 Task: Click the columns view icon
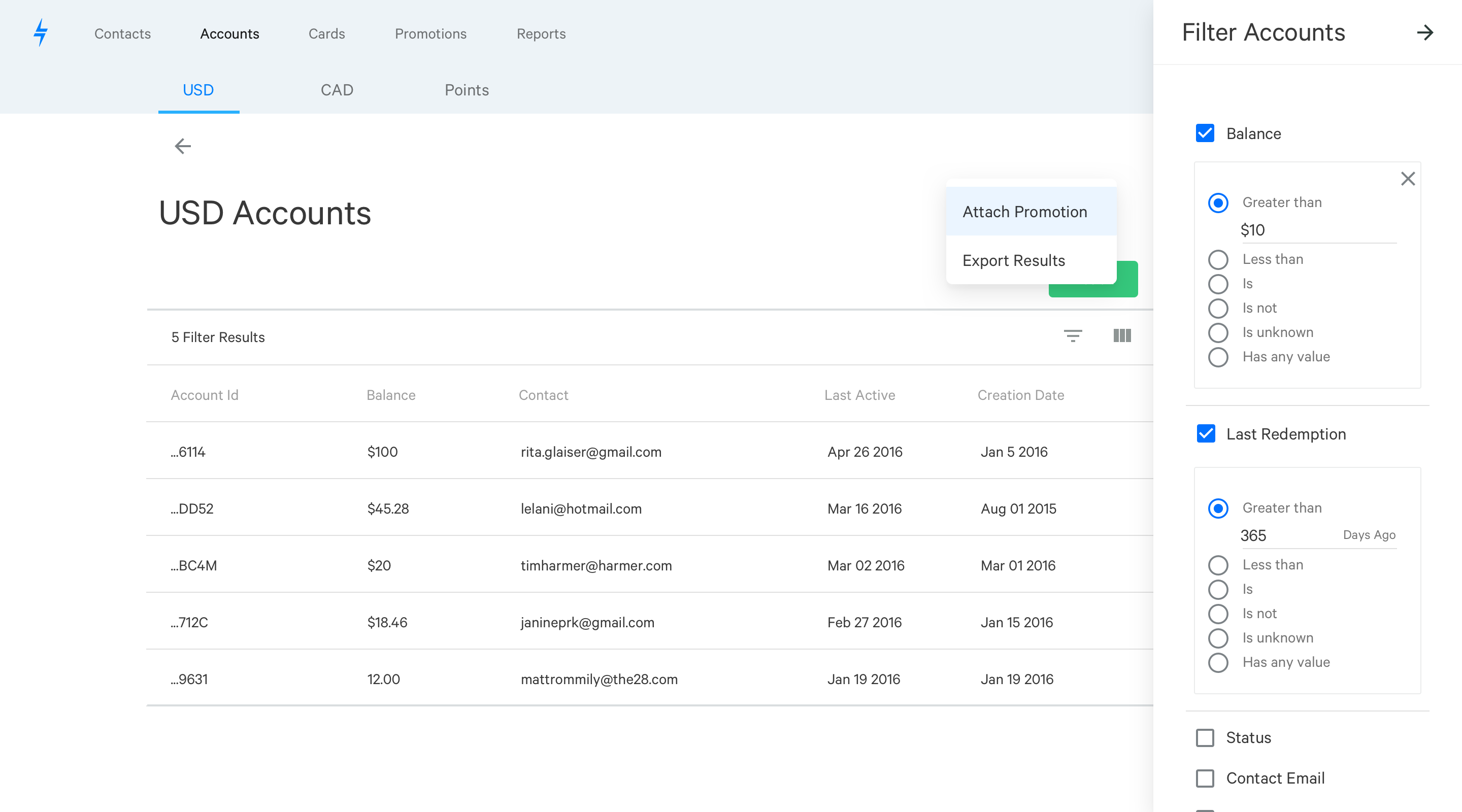click(x=1121, y=336)
